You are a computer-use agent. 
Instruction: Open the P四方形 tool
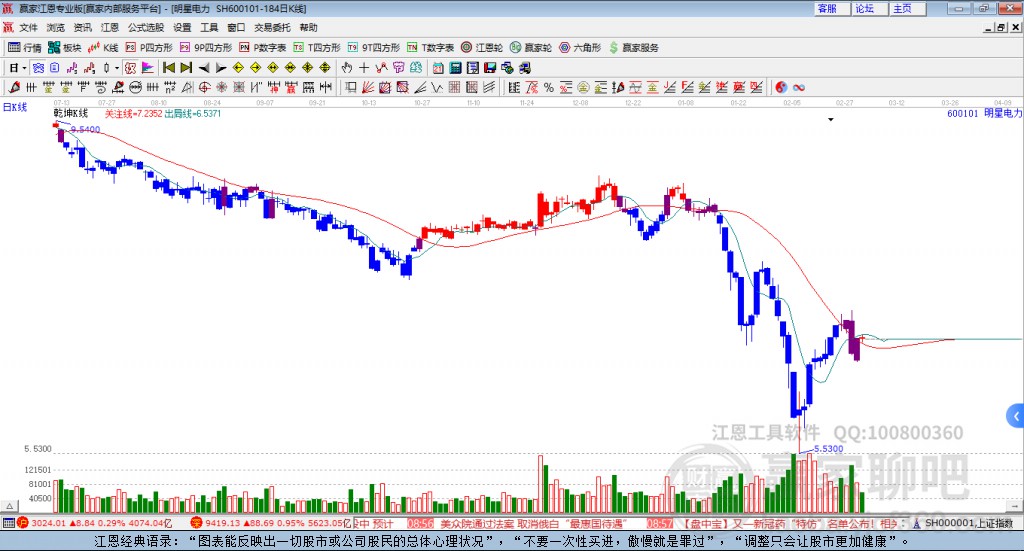pos(149,48)
